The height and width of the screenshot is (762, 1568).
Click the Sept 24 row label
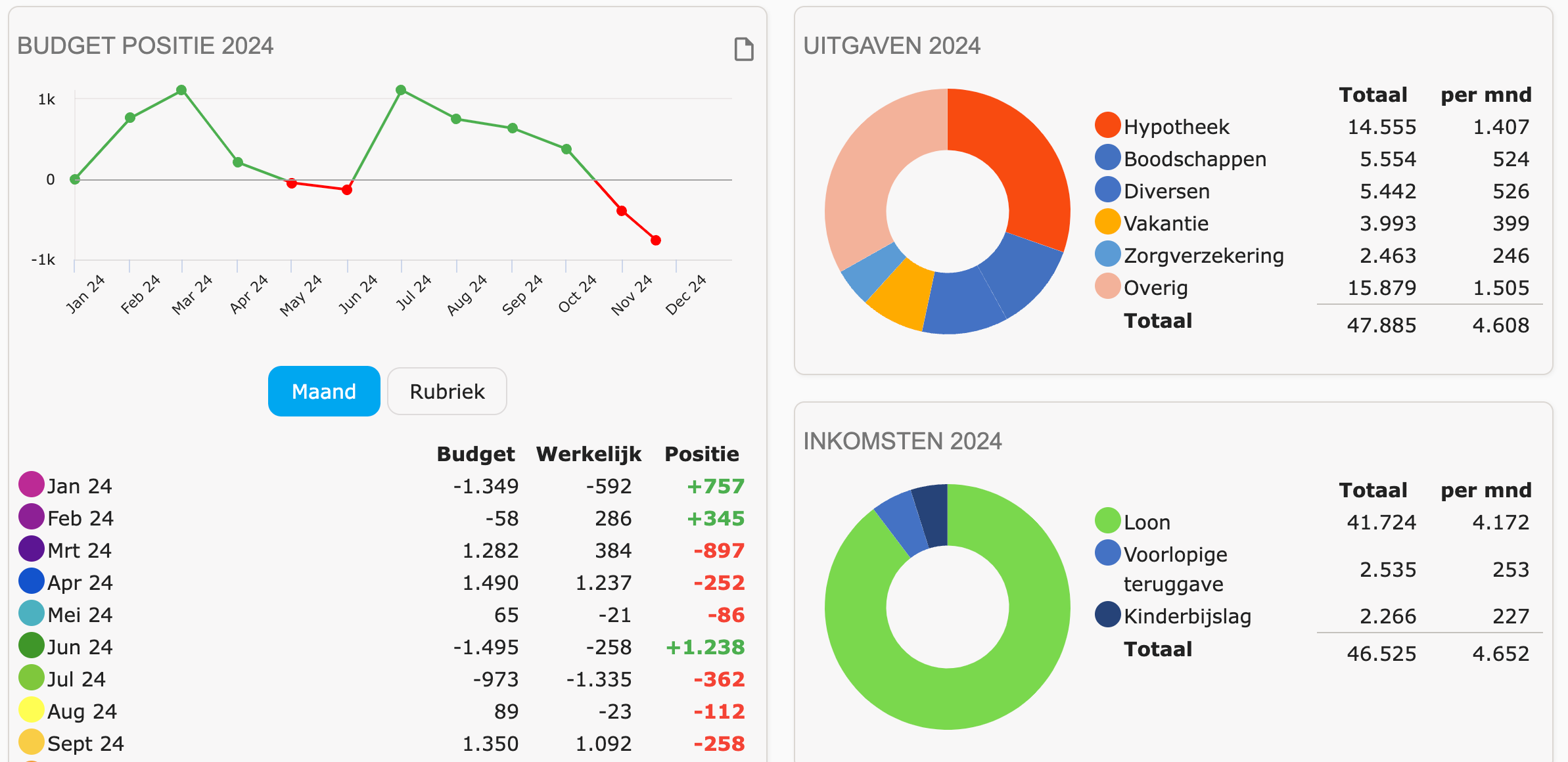(x=85, y=744)
